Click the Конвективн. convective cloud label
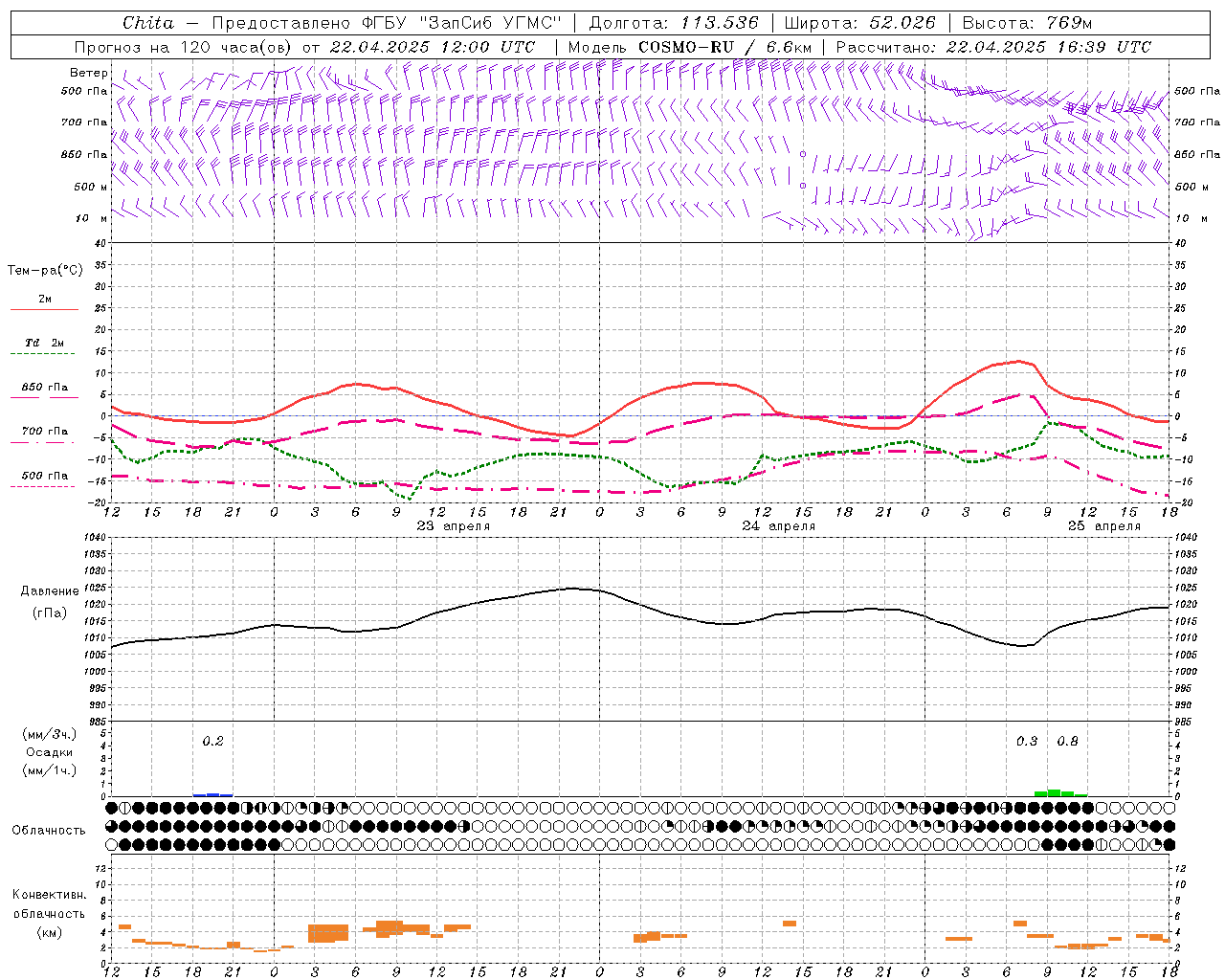The height and width of the screenshot is (980, 1225). [x=50, y=895]
